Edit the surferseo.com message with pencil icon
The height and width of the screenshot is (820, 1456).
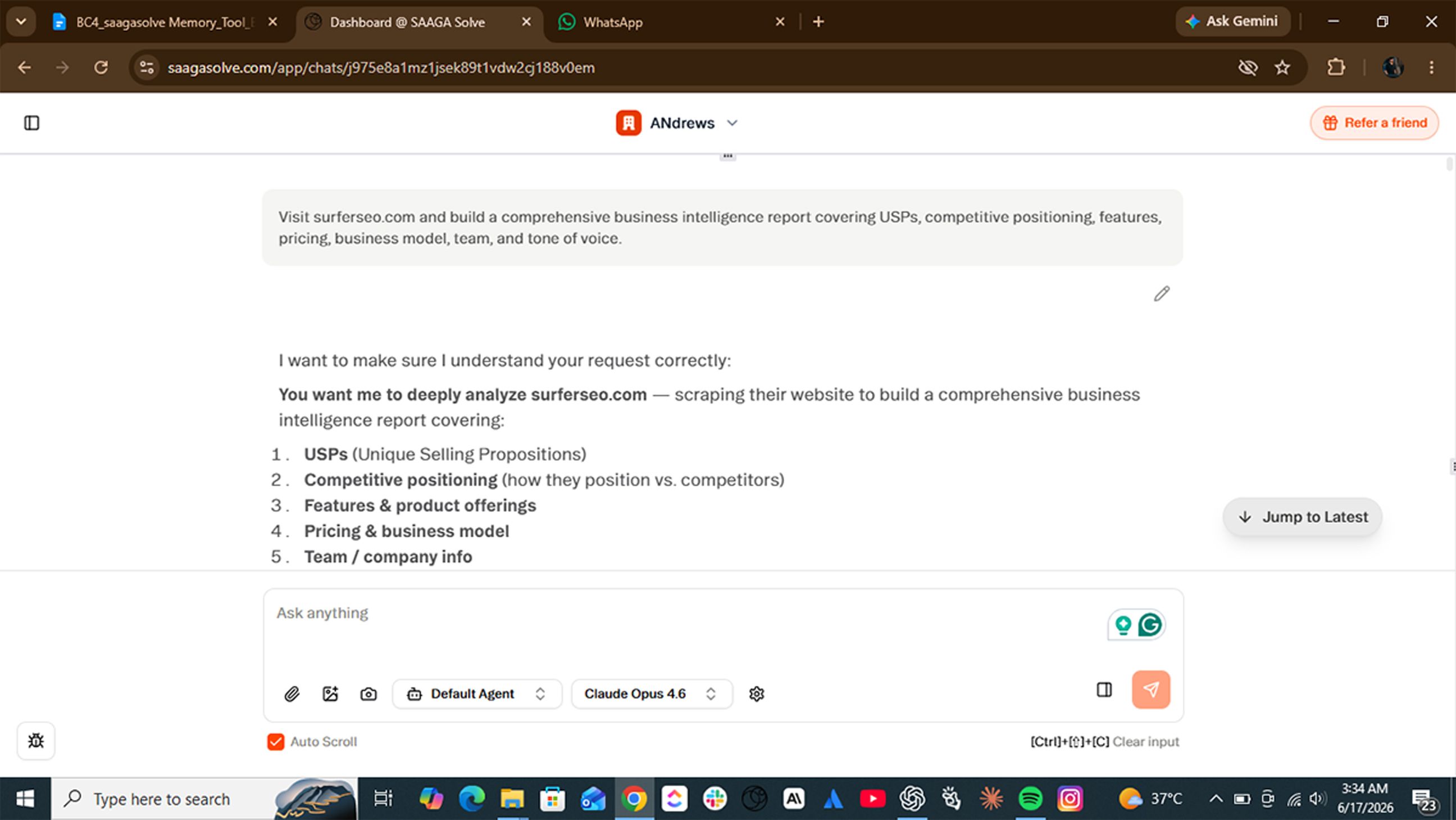[1162, 293]
